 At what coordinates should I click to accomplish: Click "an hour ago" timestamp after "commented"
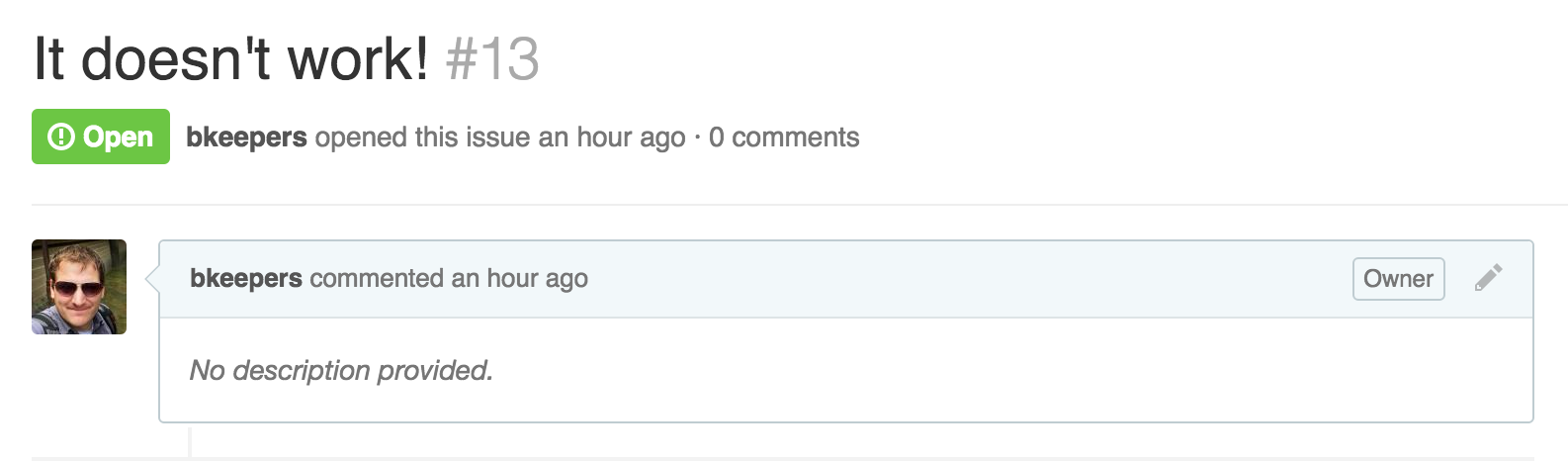pos(519,278)
